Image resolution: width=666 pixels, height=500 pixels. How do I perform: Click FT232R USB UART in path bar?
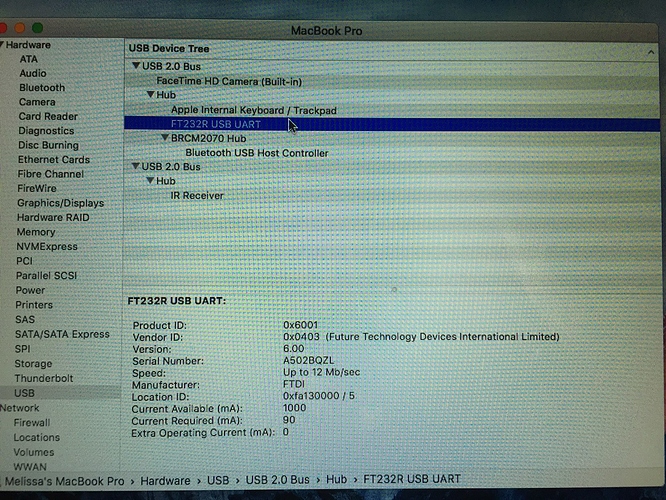[x=412, y=479]
